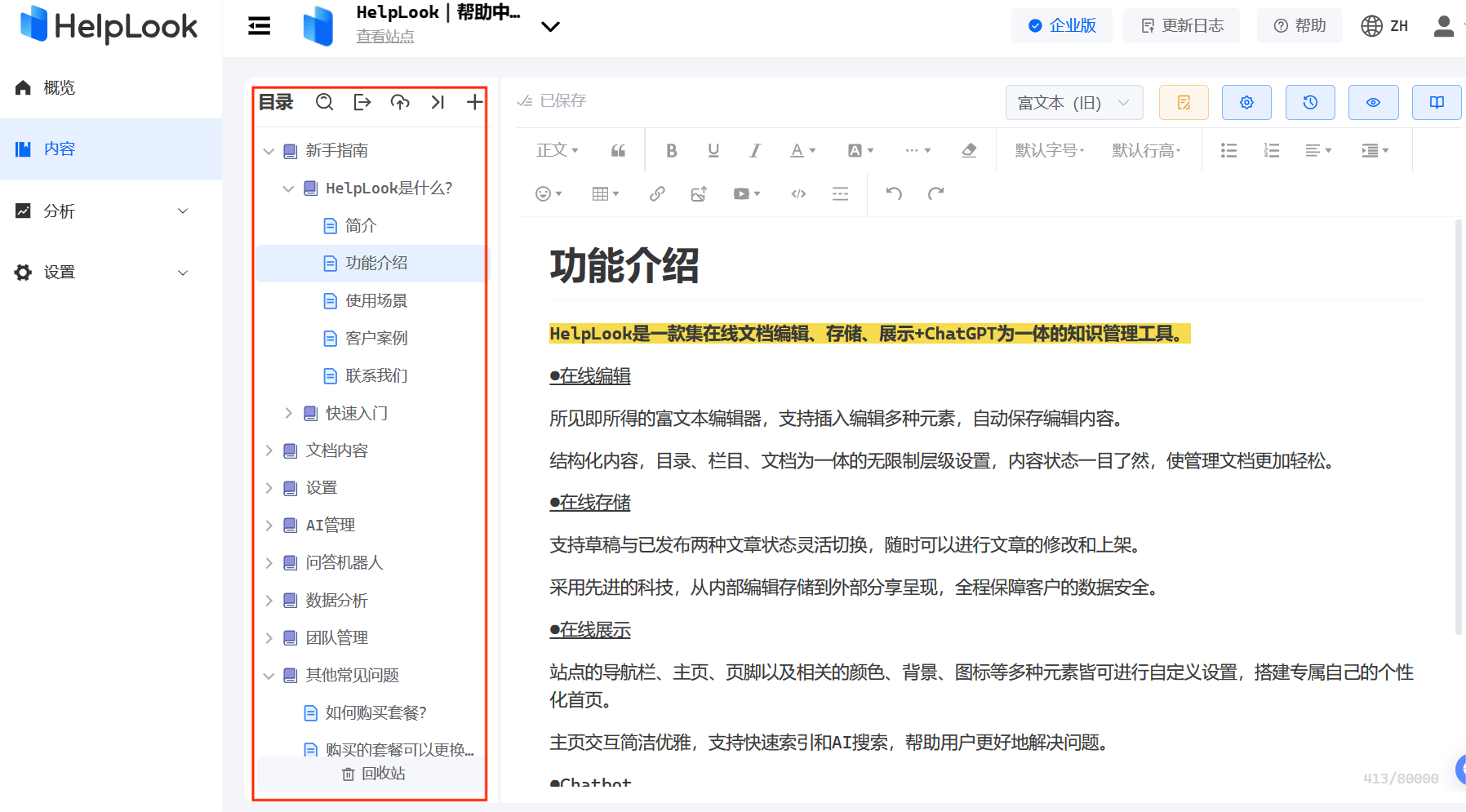Collapse the 目录 panel with the arrow-bar icon
The image size is (1466, 812).
pos(438,102)
